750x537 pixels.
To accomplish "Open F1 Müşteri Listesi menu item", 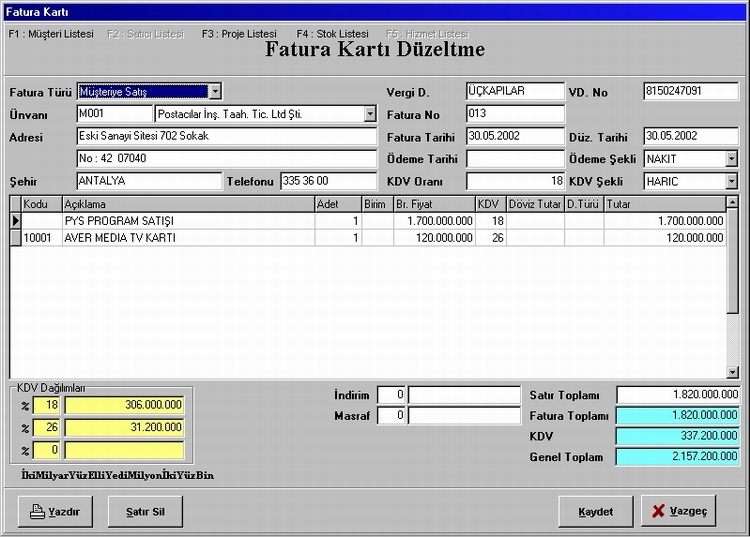I will click(51, 34).
